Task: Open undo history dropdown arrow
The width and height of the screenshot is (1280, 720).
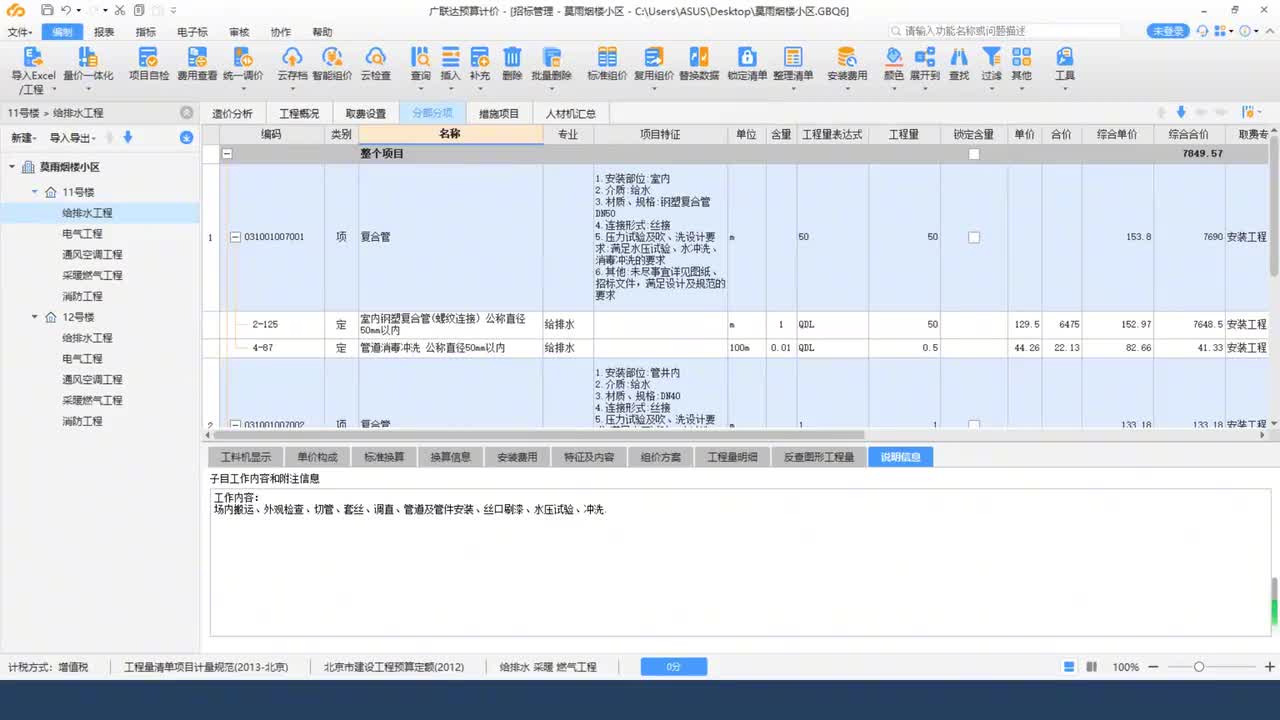Action: [79, 10]
